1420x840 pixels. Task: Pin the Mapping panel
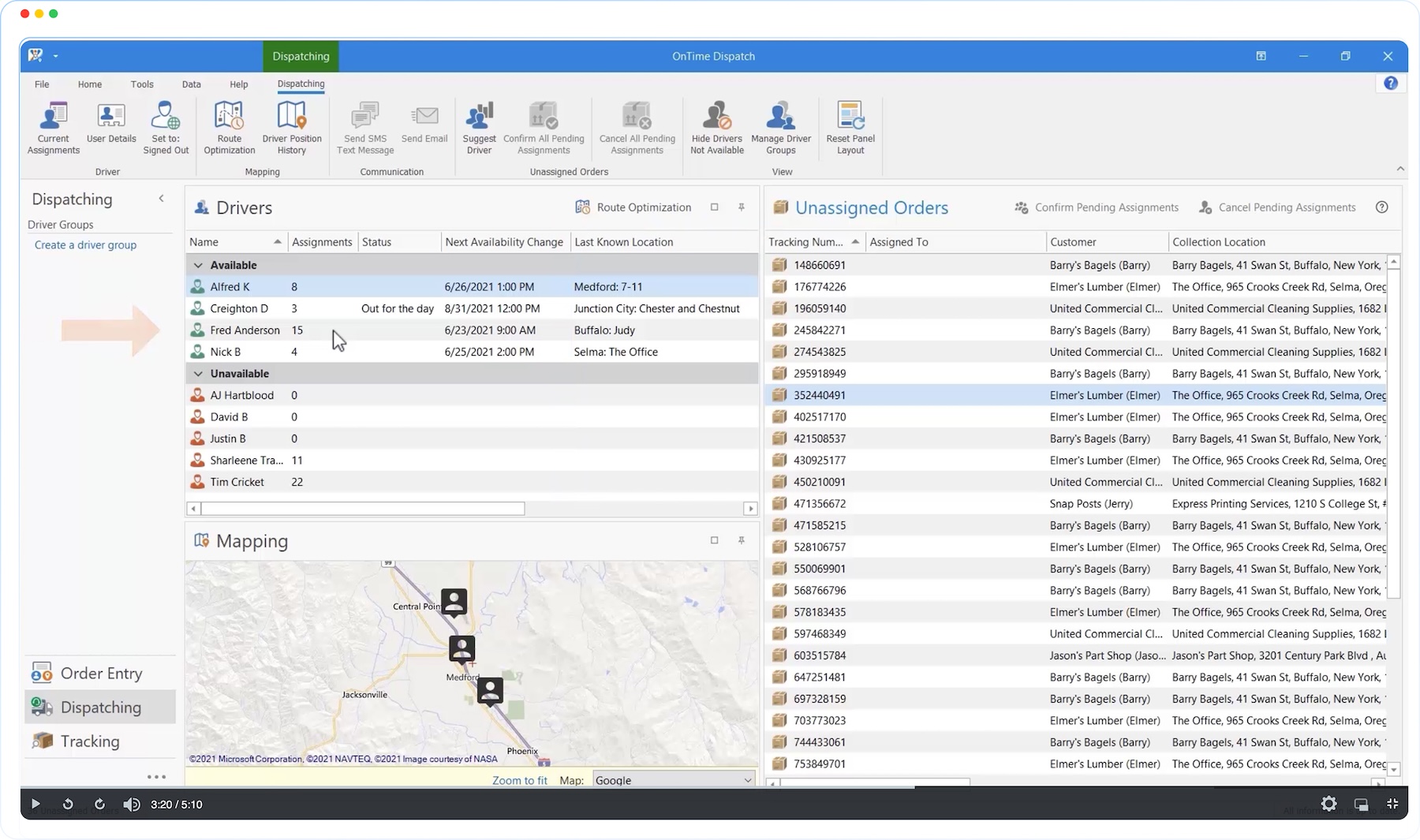(x=741, y=541)
